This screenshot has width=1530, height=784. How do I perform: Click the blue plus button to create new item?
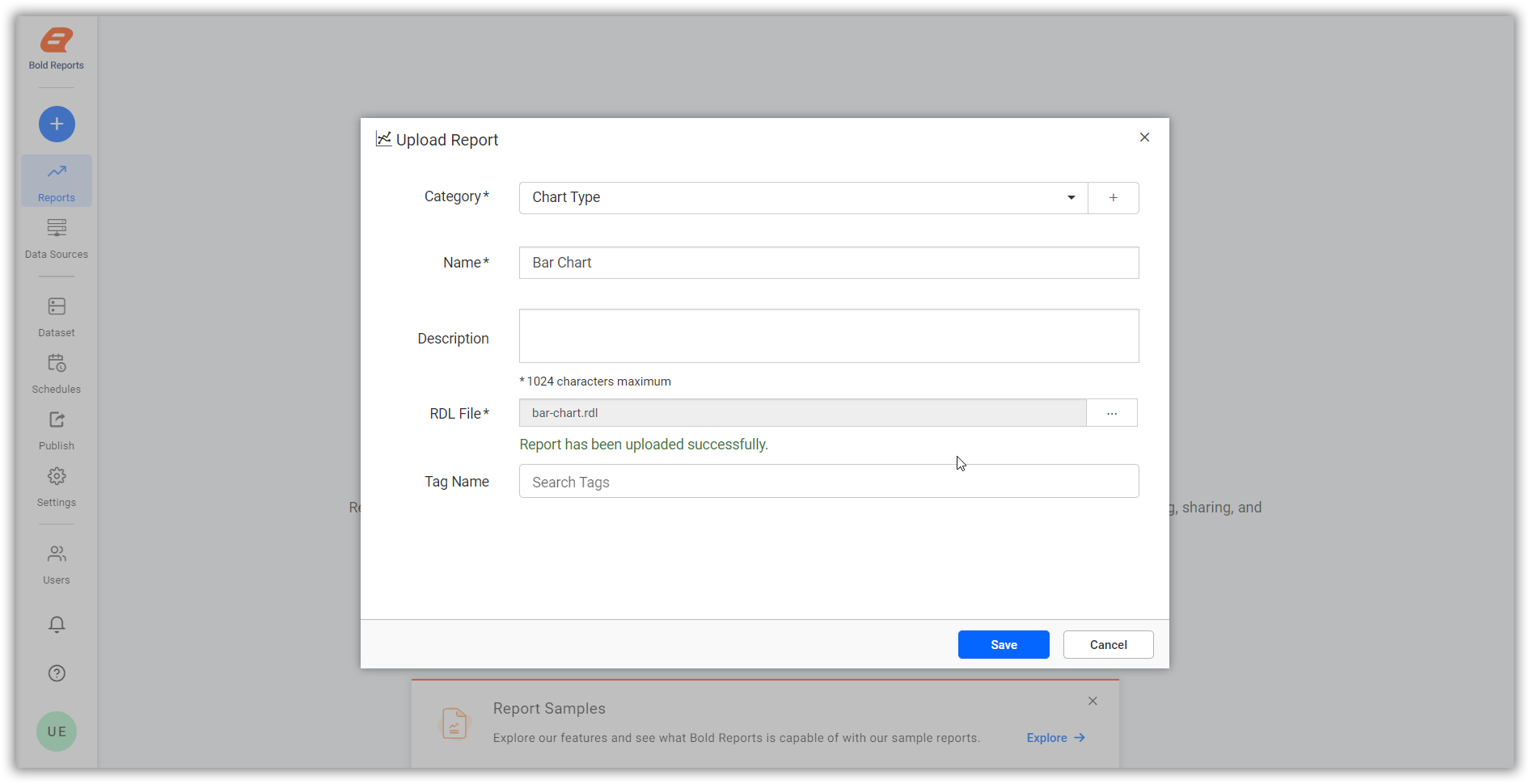coord(57,124)
